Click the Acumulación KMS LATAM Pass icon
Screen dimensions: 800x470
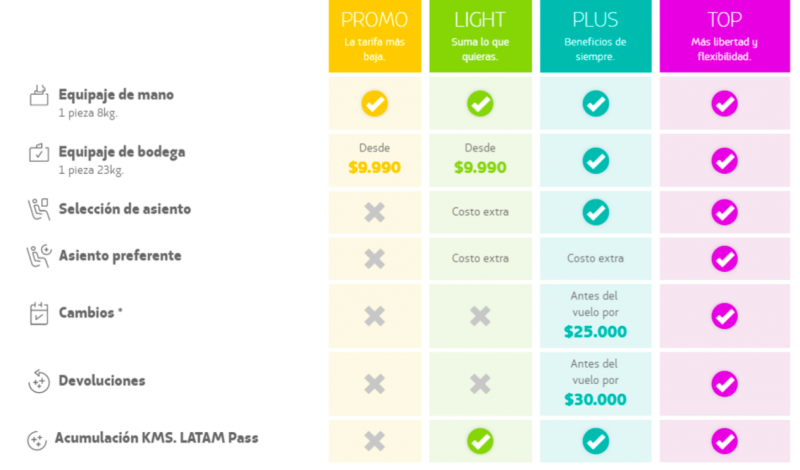click(37, 440)
